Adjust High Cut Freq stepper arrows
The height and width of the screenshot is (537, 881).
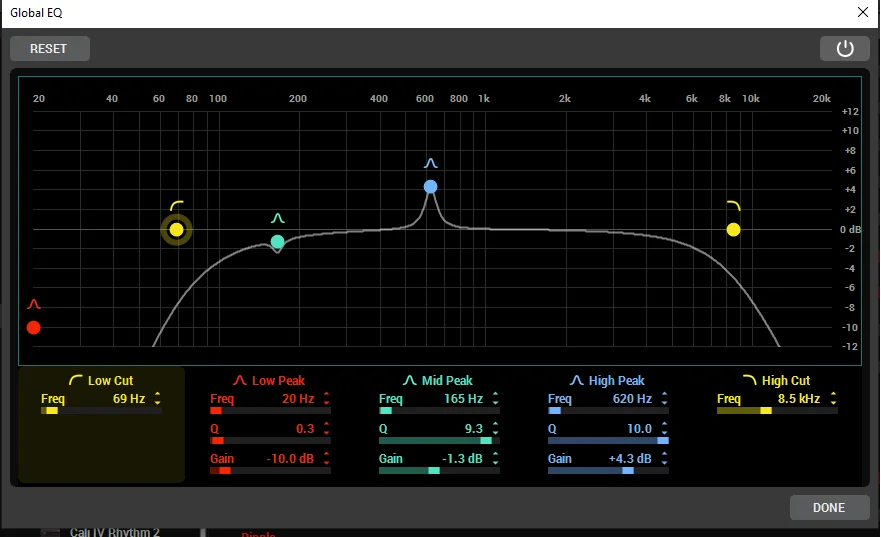pyautogui.click(x=833, y=398)
